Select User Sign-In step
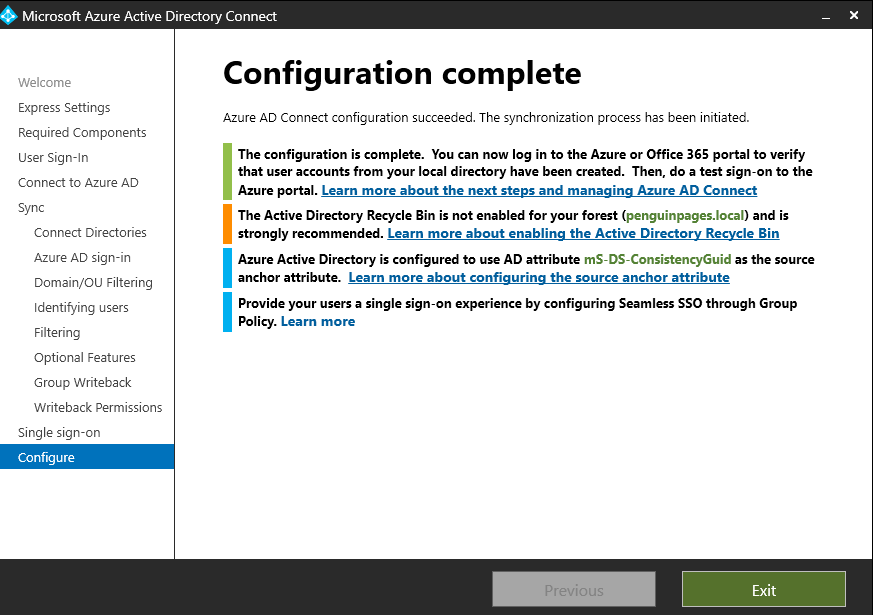Image resolution: width=874 pixels, height=615 pixels. tap(53, 158)
